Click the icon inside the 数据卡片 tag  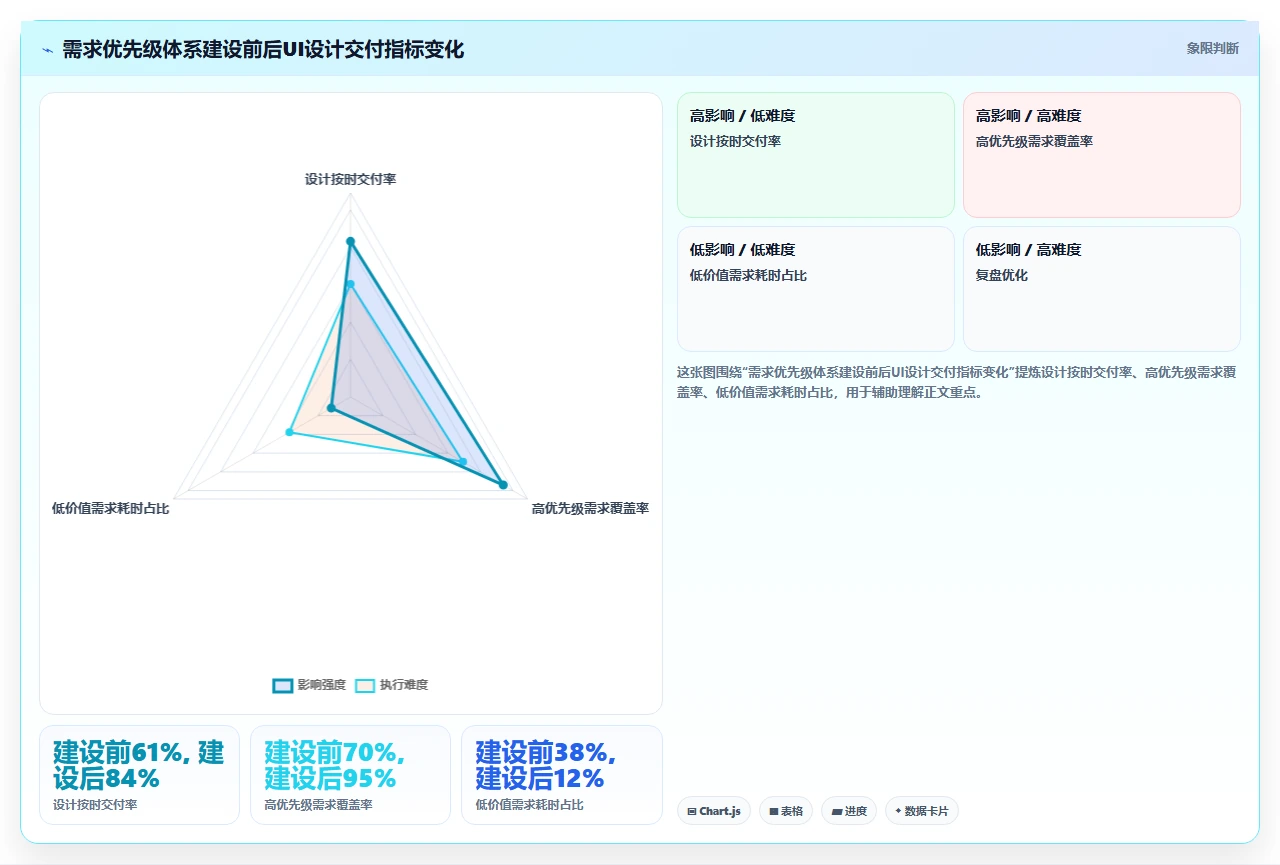[898, 812]
